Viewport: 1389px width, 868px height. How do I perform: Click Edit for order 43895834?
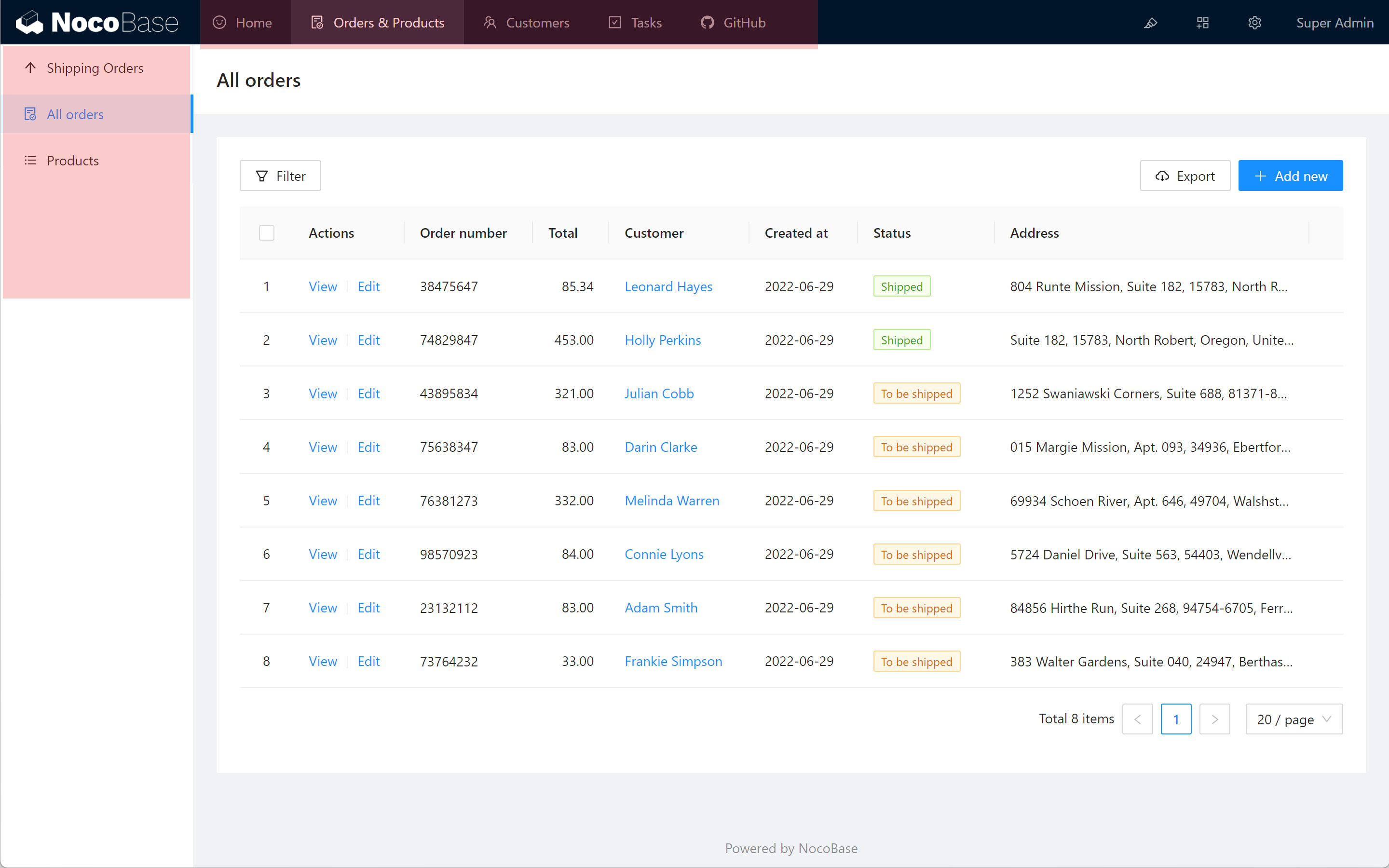pos(368,394)
